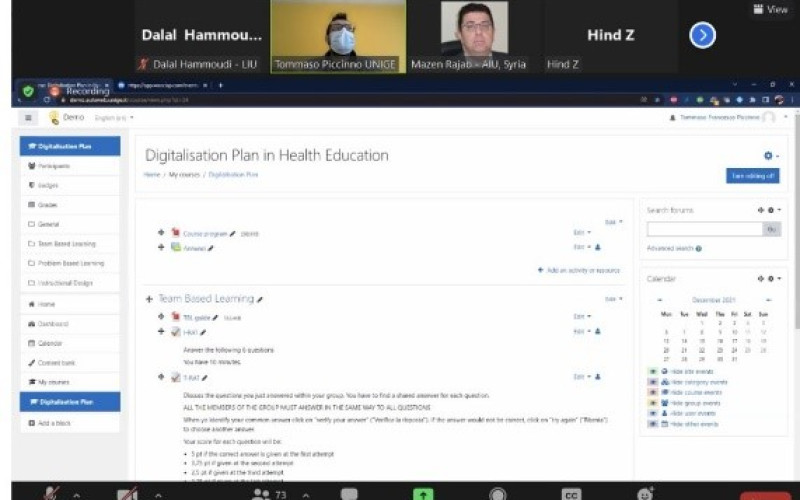Open the course settings gear menu
800x500 pixels.
[769, 156]
